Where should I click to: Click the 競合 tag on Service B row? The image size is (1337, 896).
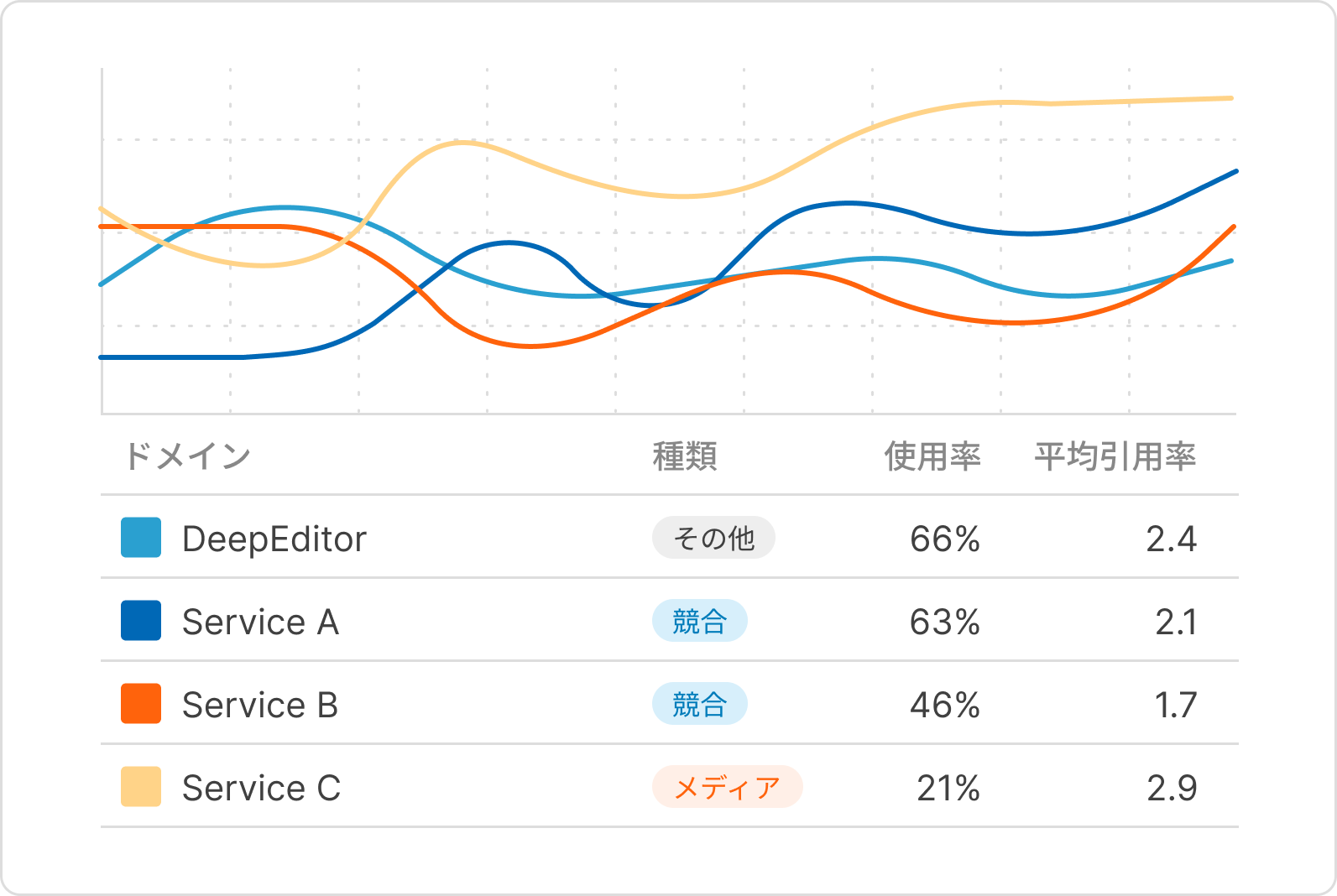[699, 704]
